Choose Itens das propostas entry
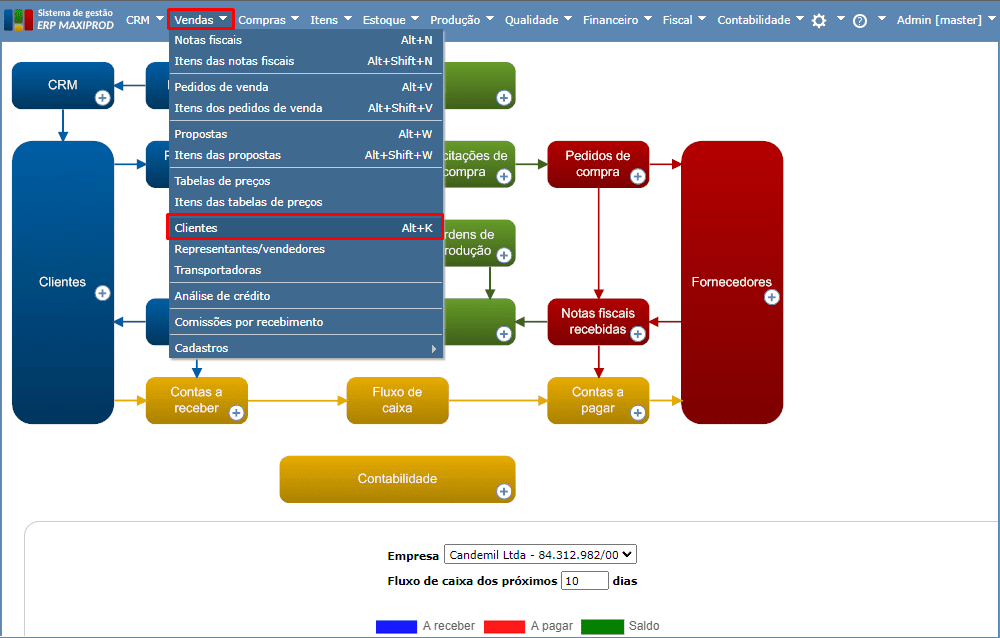The image size is (1000, 638). point(306,155)
